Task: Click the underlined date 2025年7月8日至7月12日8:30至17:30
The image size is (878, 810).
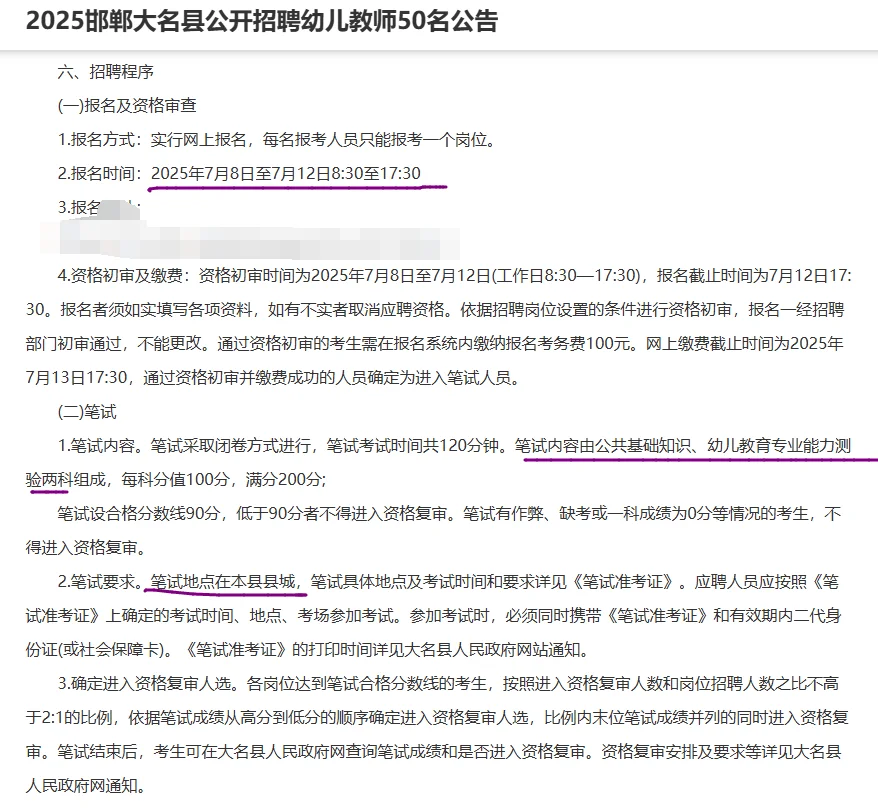Action: (286, 174)
